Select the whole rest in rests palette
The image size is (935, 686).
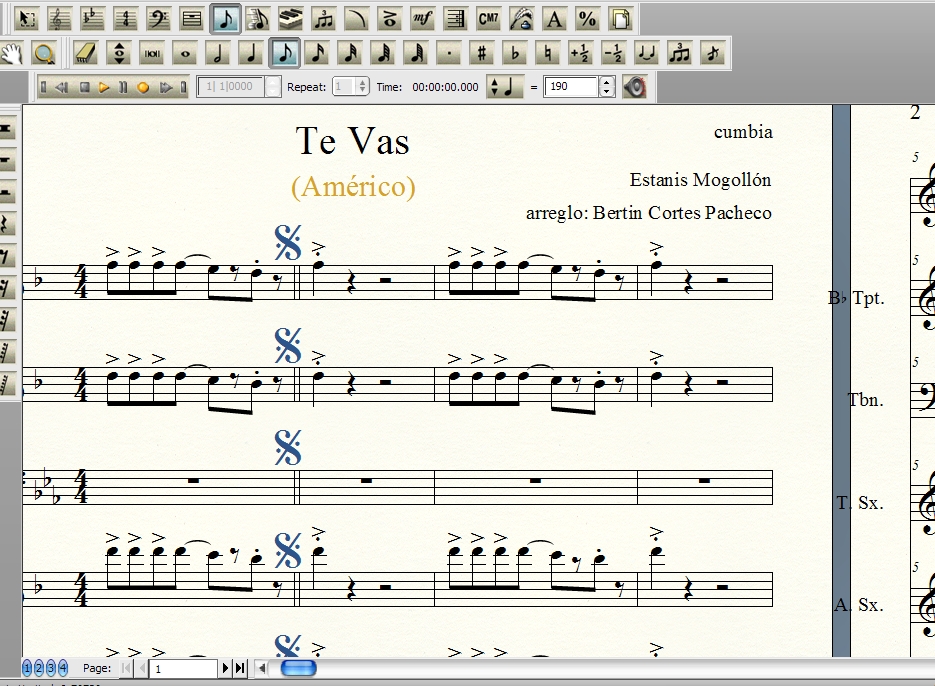[x=6, y=160]
